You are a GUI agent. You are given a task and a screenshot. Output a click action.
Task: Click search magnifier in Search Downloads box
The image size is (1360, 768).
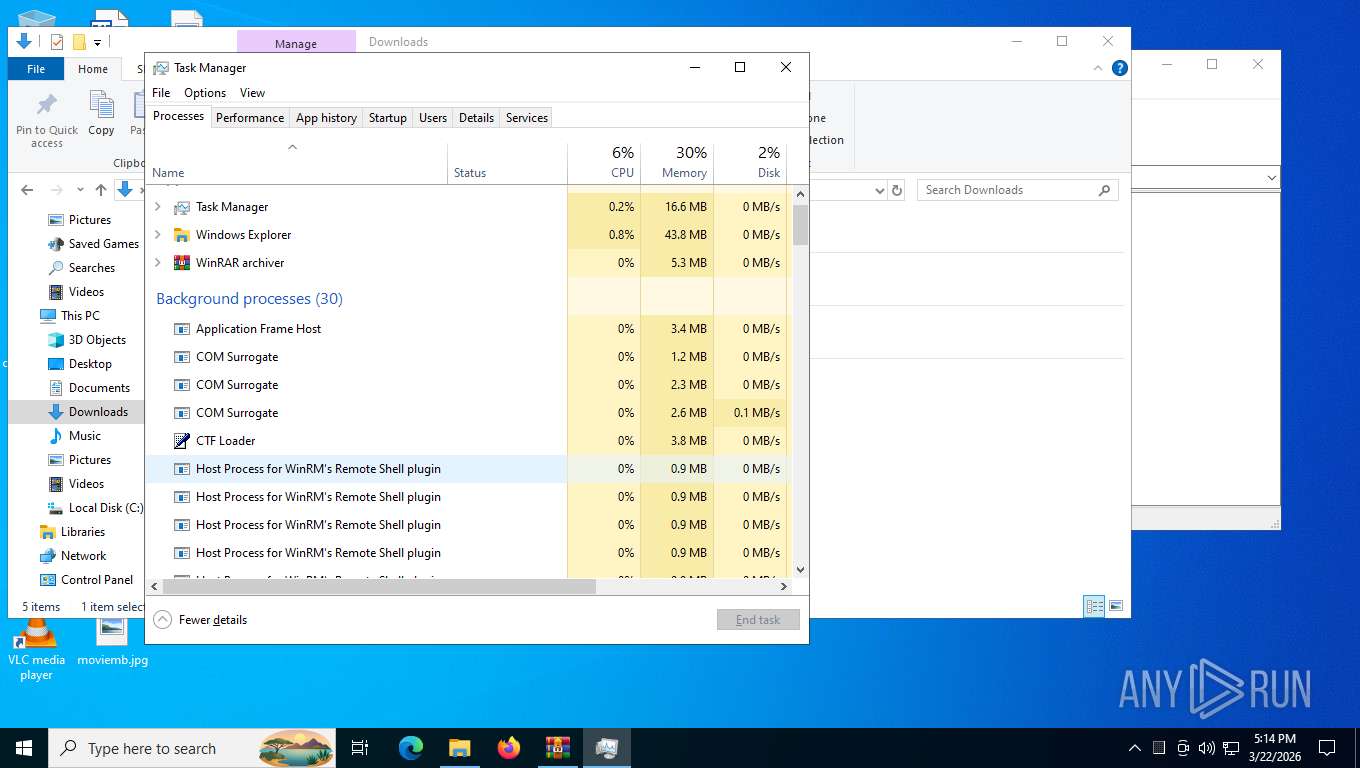1104,190
